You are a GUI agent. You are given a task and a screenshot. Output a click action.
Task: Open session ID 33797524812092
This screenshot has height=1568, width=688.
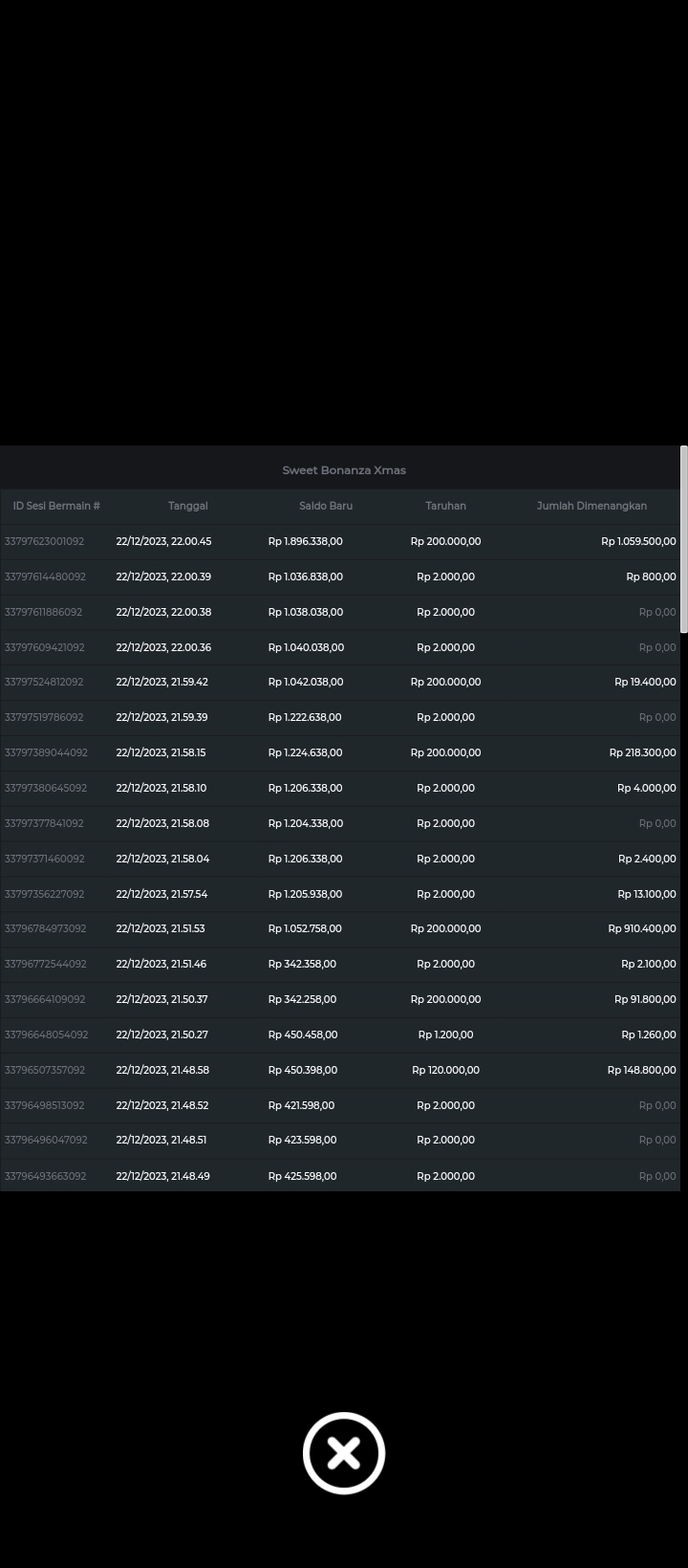pyautogui.click(x=44, y=682)
